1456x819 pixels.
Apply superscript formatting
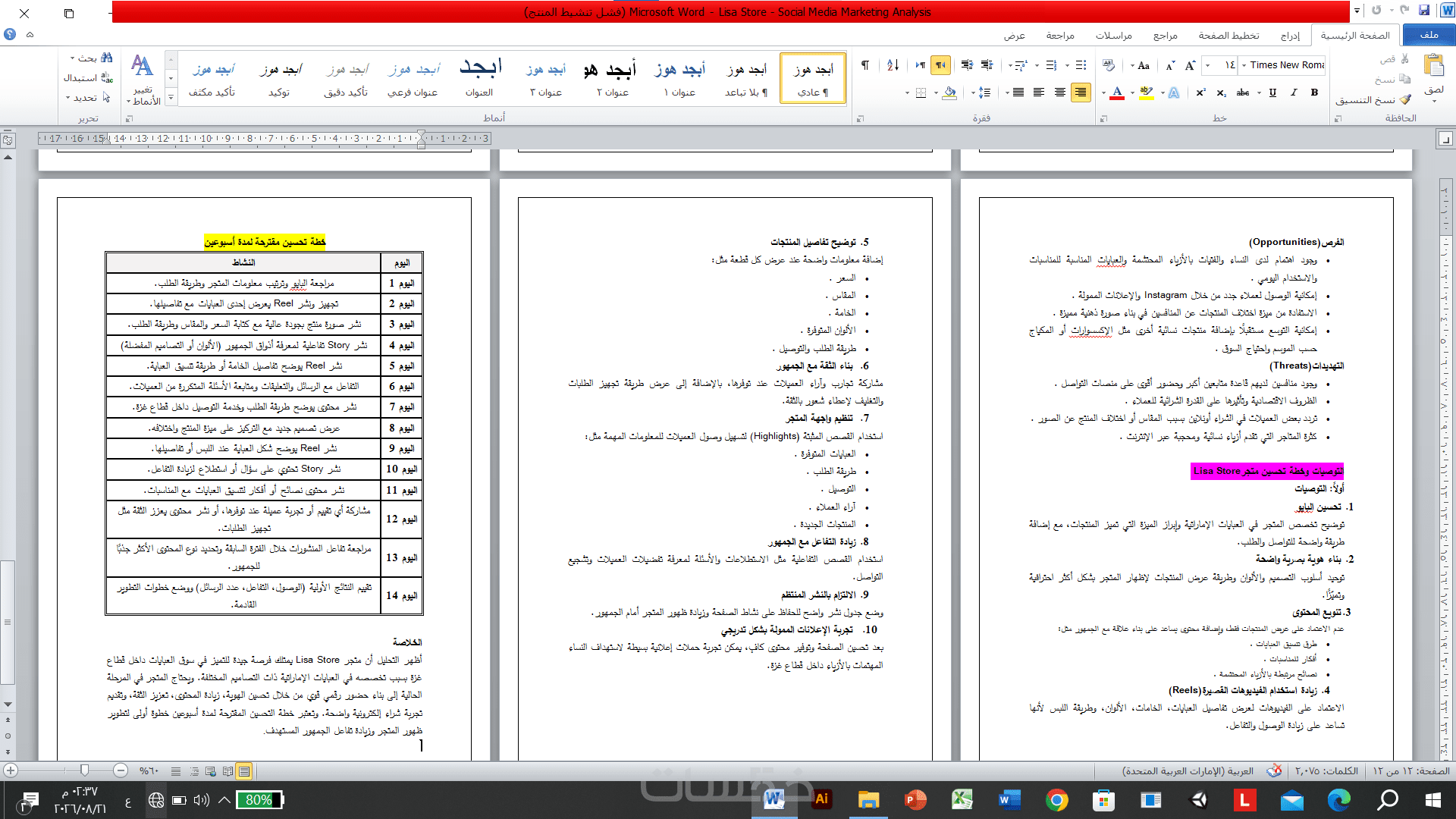pos(1201,93)
